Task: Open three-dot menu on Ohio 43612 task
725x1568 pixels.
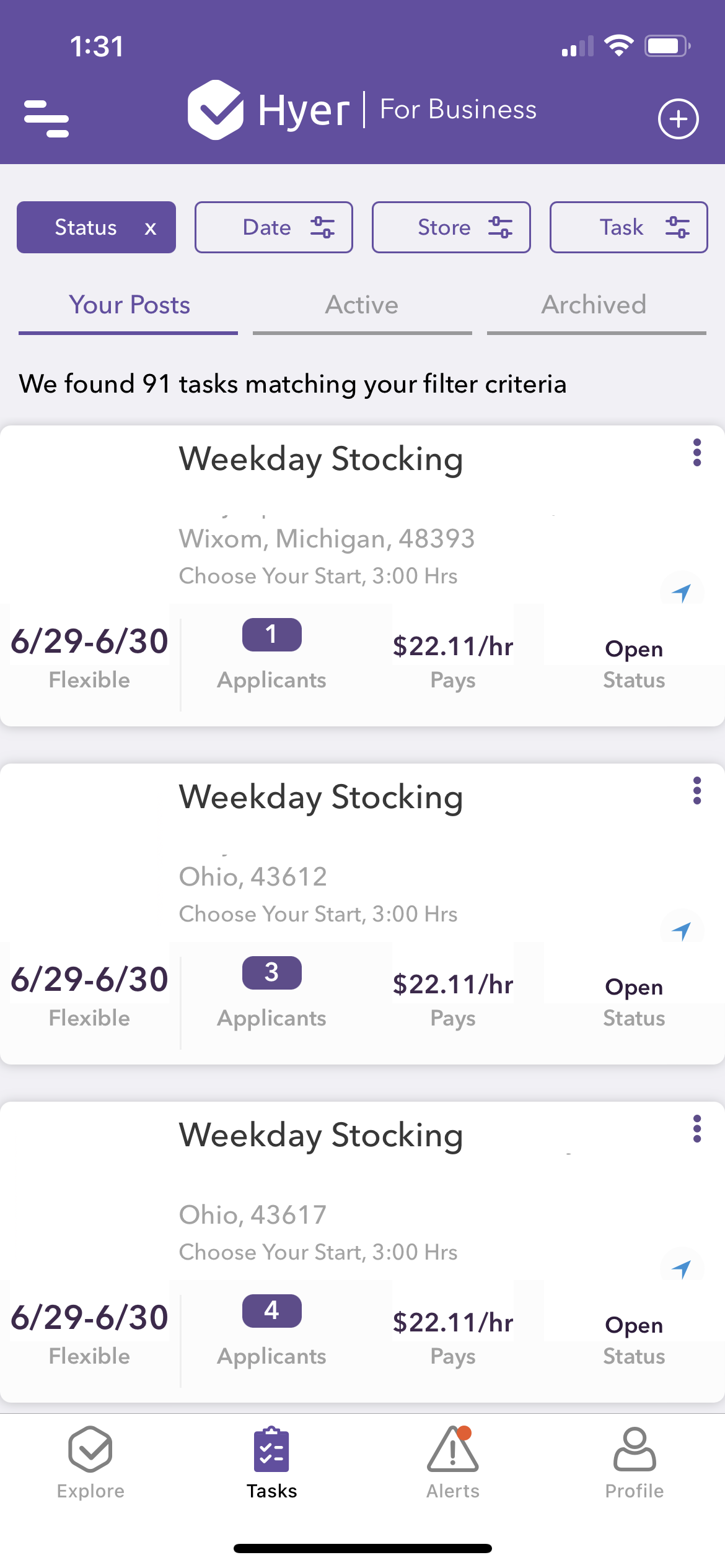Action: [697, 791]
